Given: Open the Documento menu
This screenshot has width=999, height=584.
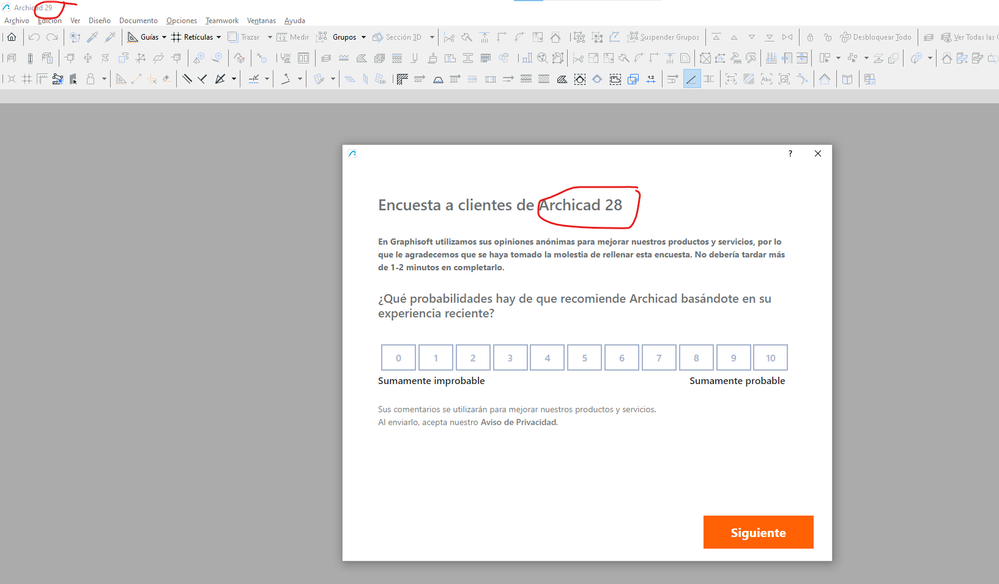Looking at the screenshot, I should tap(138, 20).
